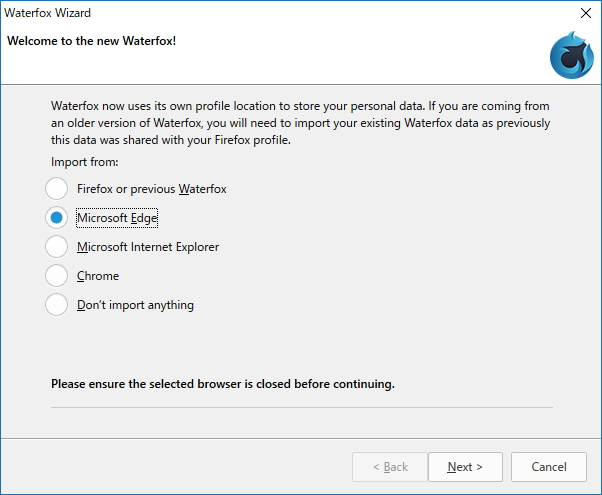Select Microsoft Internet Explorer radio option

(x=56, y=246)
